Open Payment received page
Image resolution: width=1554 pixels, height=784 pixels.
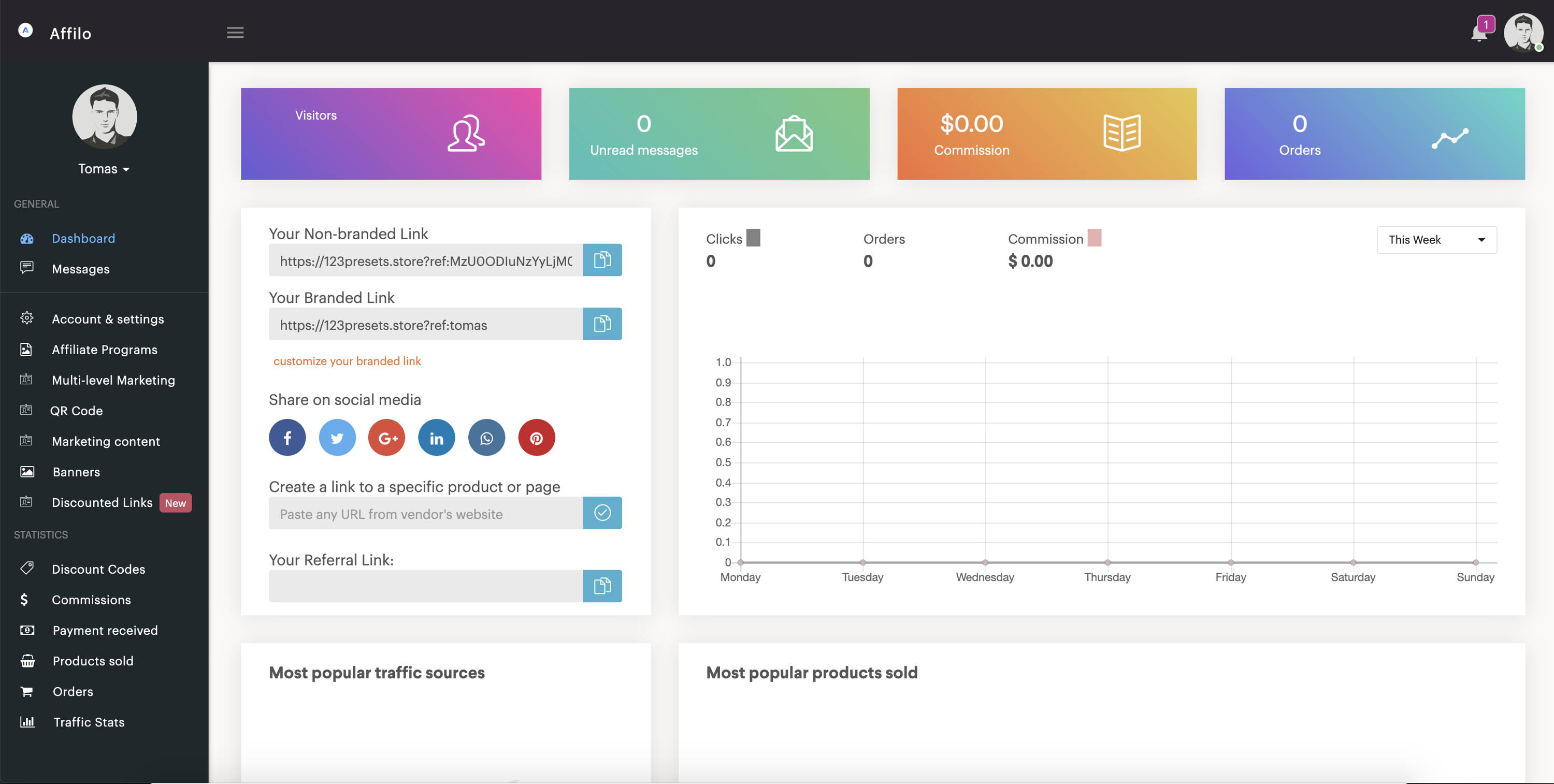105,631
